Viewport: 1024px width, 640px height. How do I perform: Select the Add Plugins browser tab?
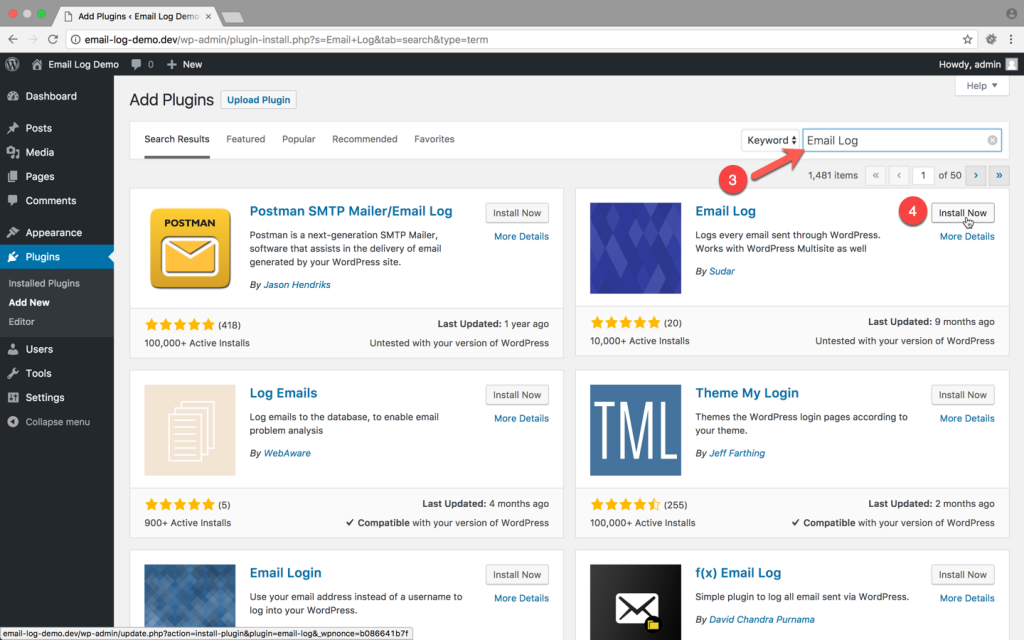point(138,16)
